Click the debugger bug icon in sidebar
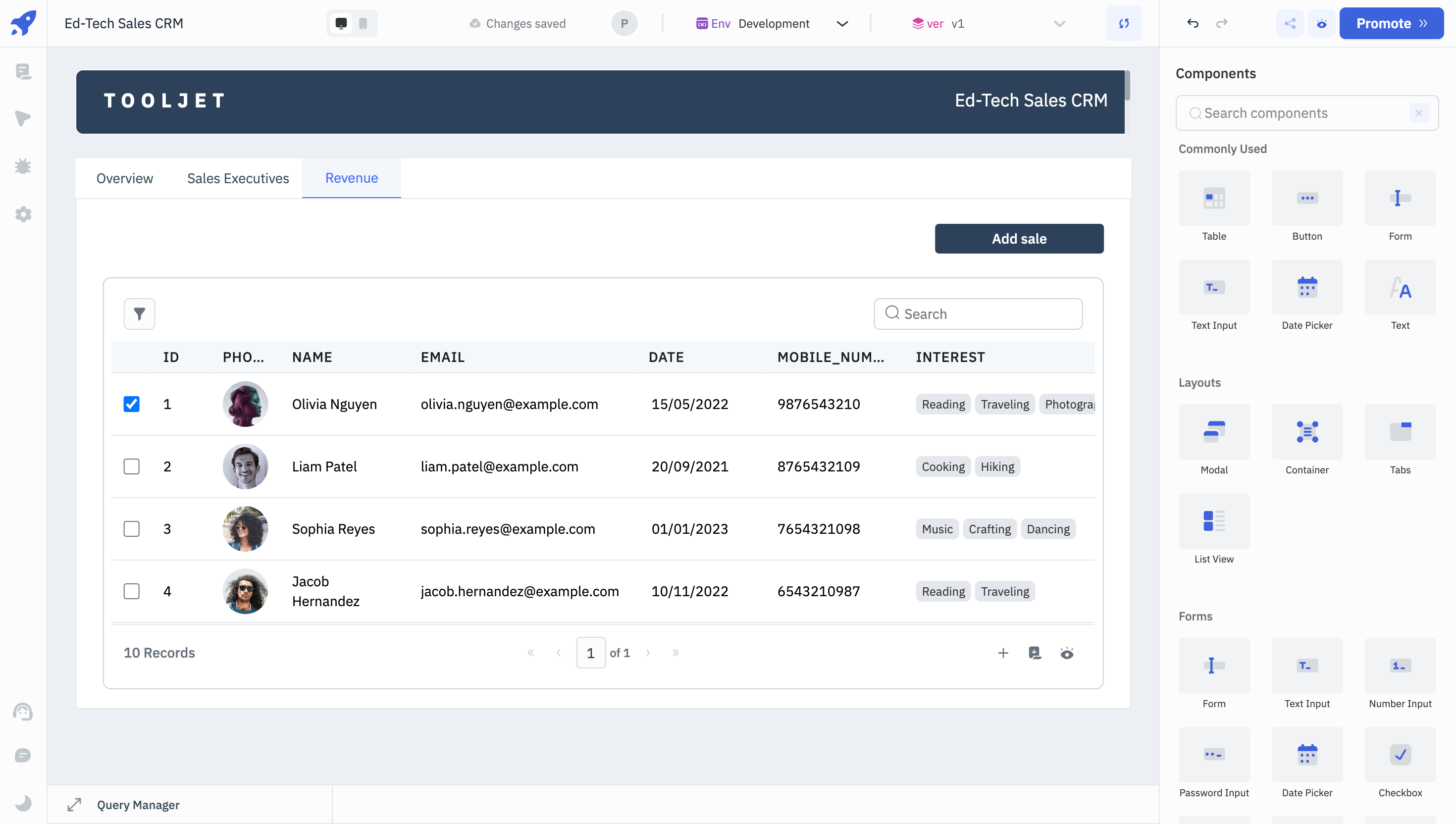 pos(23,166)
